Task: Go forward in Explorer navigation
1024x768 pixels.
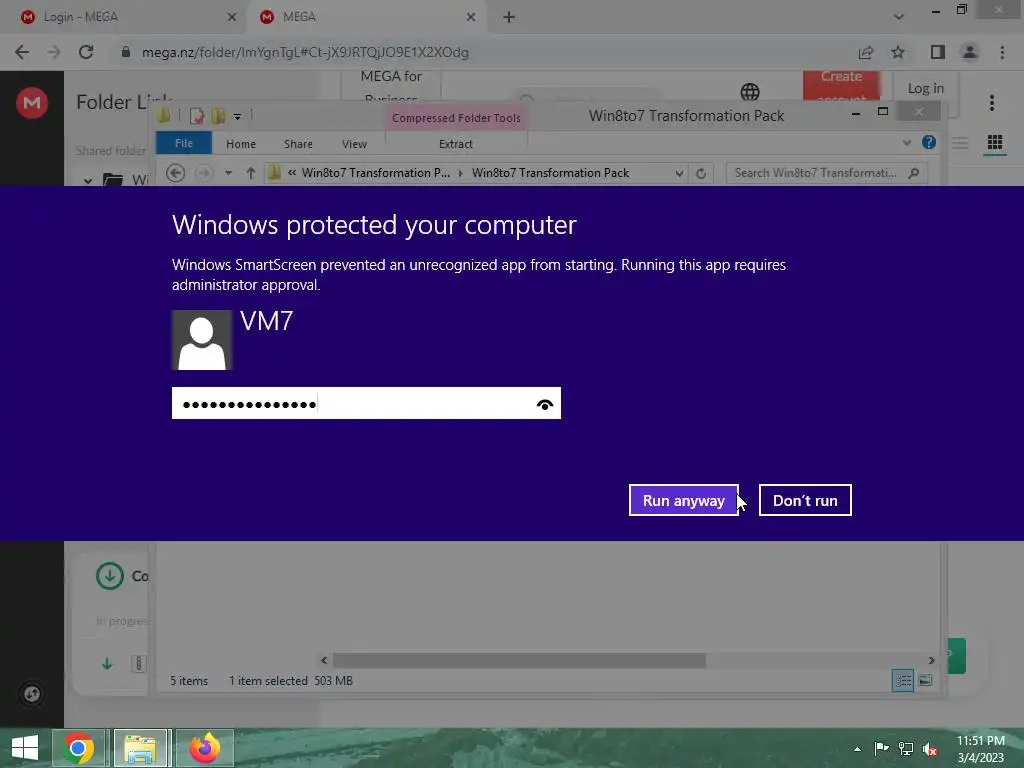Action: [204, 173]
